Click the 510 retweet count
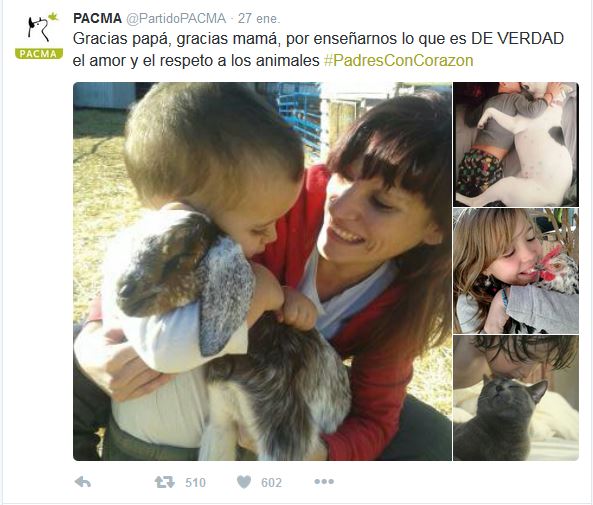The image size is (593, 505). pyautogui.click(x=196, y=483)
